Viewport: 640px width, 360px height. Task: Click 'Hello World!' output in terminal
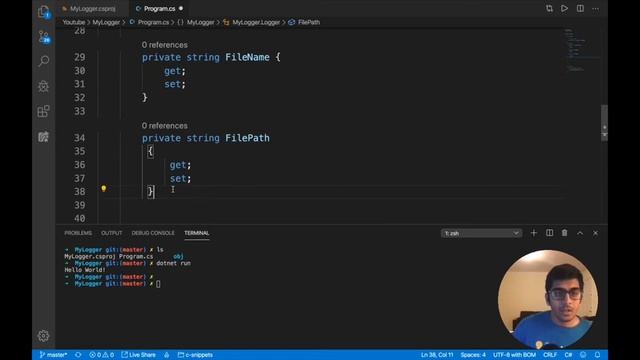click(x=85, y=270)
